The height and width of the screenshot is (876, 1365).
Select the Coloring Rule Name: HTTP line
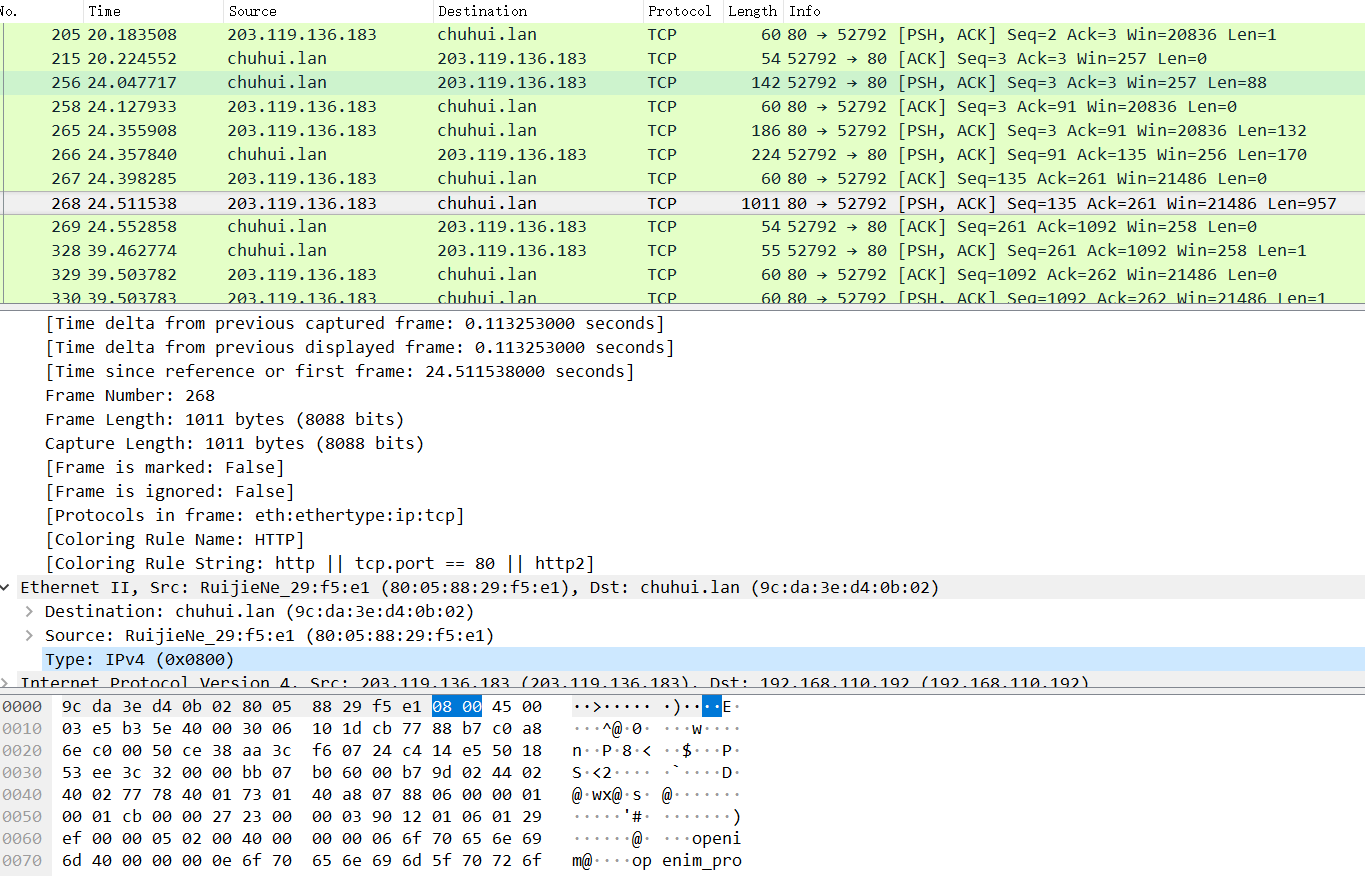(x=174, y=540)
